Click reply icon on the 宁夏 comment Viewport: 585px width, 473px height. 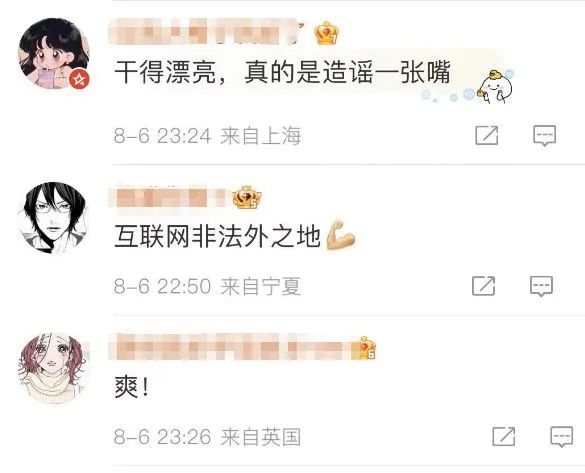(x=541, y=286)
